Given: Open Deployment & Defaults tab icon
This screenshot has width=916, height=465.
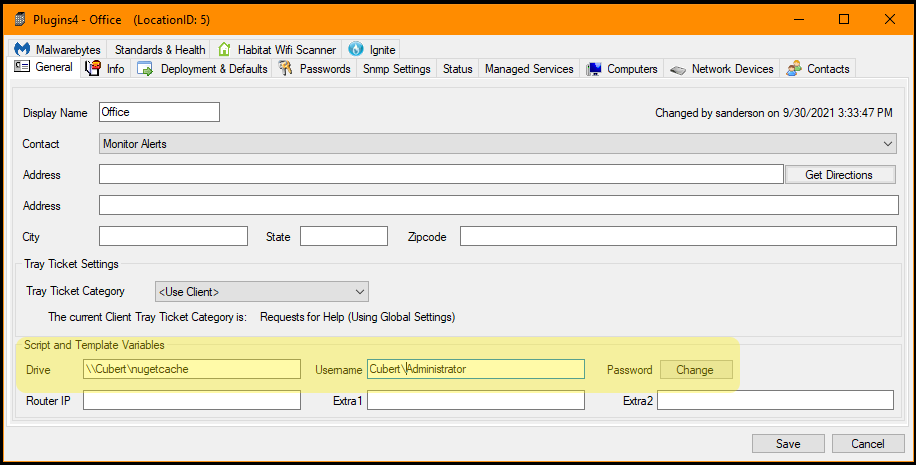Looking at the screenshot, I should [145, 69].
